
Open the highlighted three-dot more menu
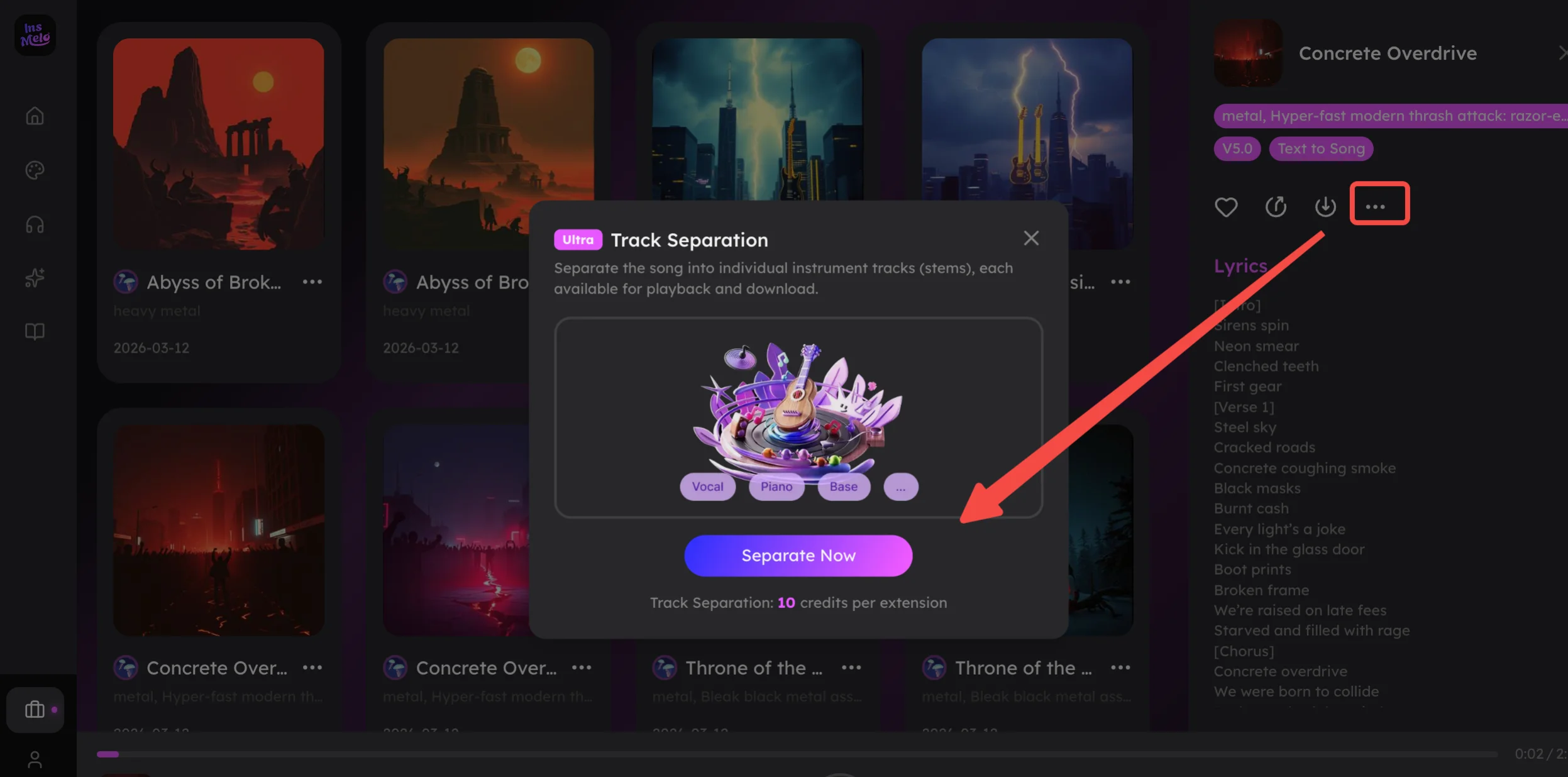pyautogui.click(x=1379, y=204)
